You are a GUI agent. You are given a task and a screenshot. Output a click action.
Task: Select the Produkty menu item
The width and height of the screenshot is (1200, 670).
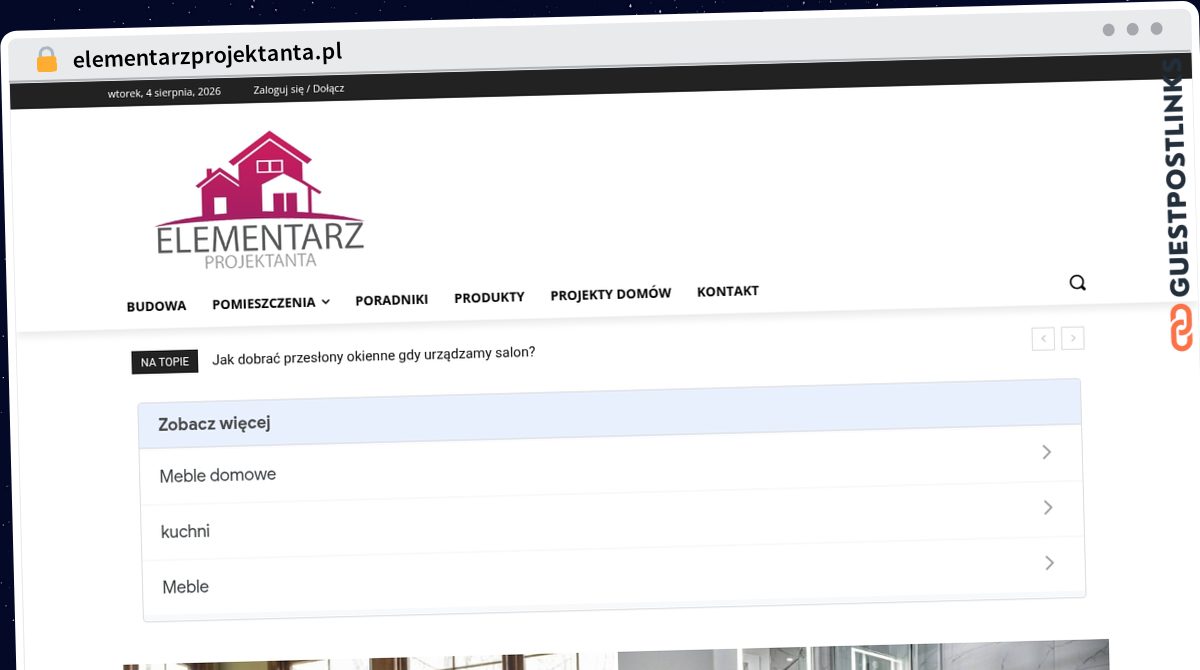point(489,297)
